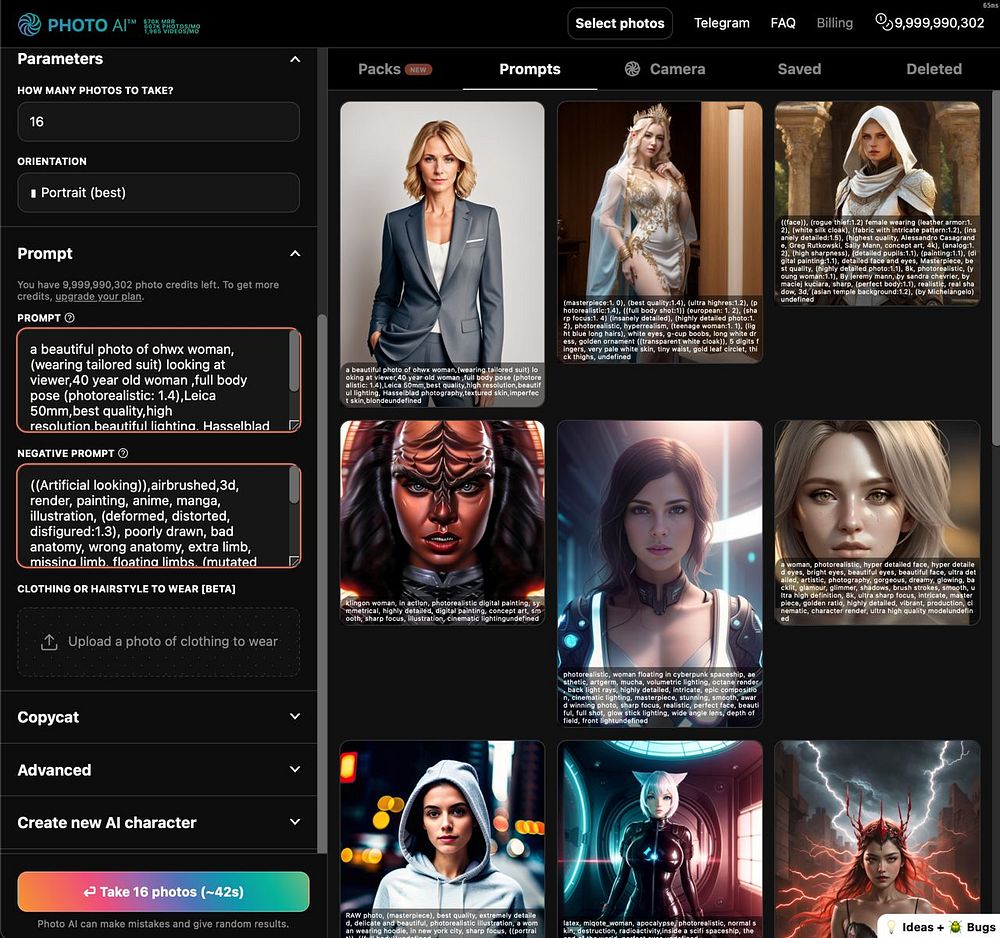Open the Telegram link
This screenshot has height=938, width=1000.
tap(721, 23)
